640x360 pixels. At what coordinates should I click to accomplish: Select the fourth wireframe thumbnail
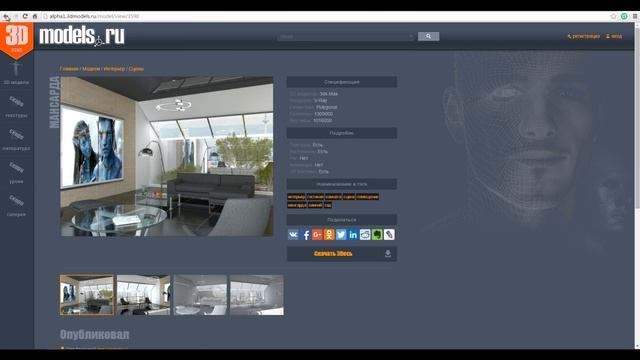(257, 295)
